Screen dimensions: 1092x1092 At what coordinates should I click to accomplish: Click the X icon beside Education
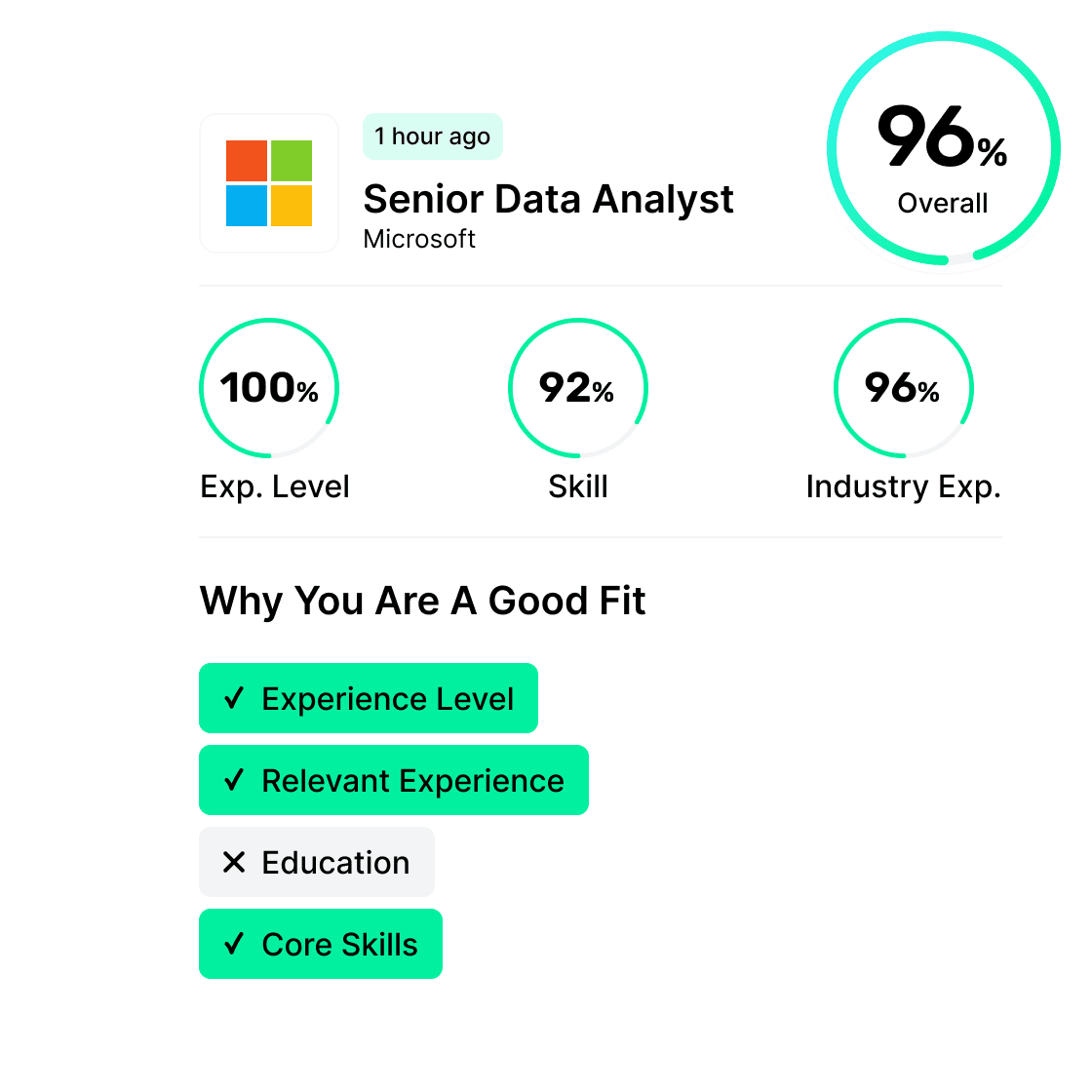234,862
